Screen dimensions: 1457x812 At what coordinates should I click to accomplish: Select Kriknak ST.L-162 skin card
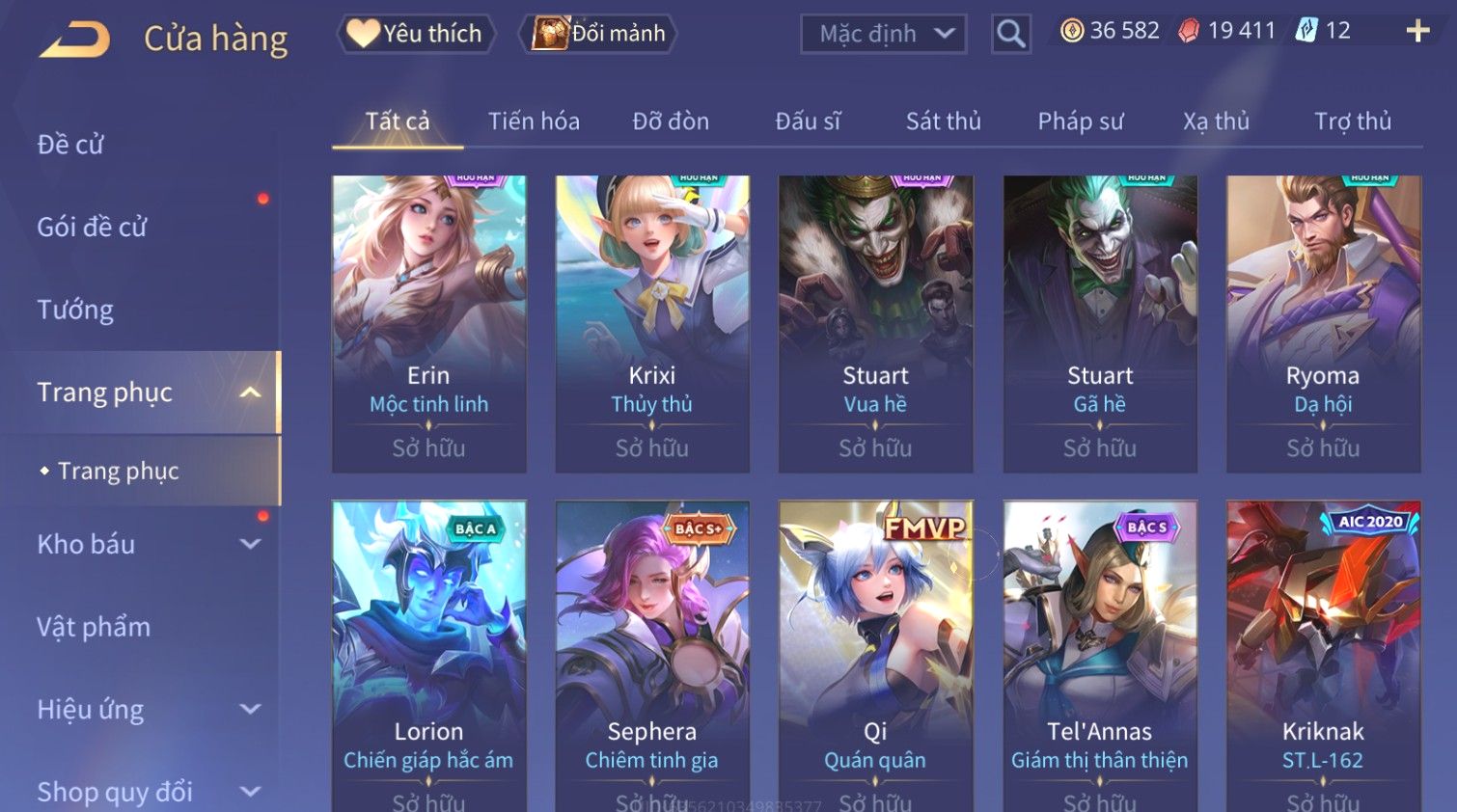point(1323,656)
